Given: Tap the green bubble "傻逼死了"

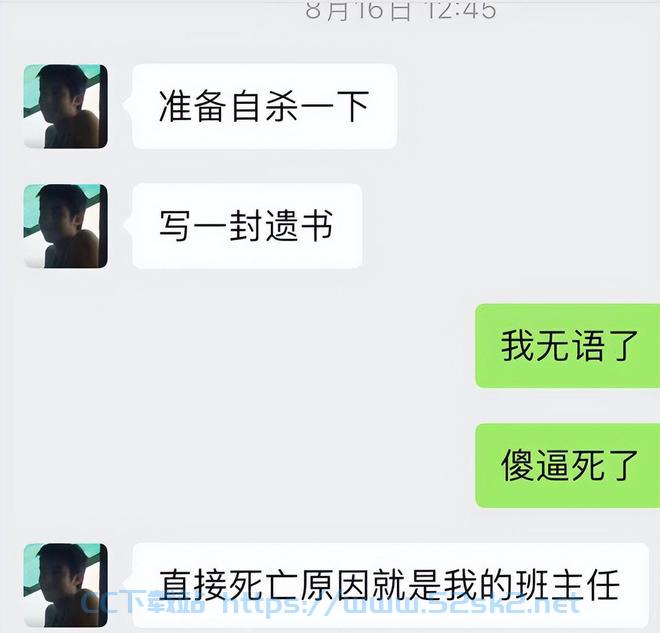Looking at the screenshot, I should pos(567,465).
